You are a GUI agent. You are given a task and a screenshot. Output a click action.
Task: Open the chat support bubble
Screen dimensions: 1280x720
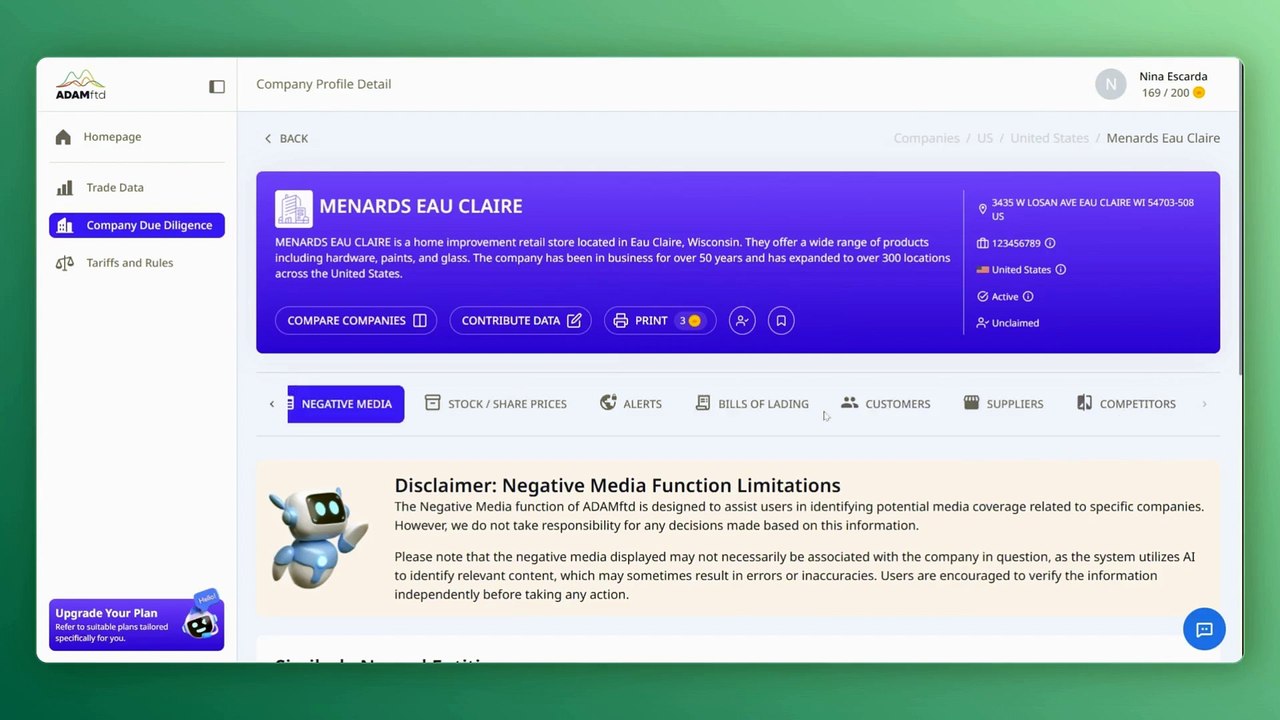(1204, 629)
